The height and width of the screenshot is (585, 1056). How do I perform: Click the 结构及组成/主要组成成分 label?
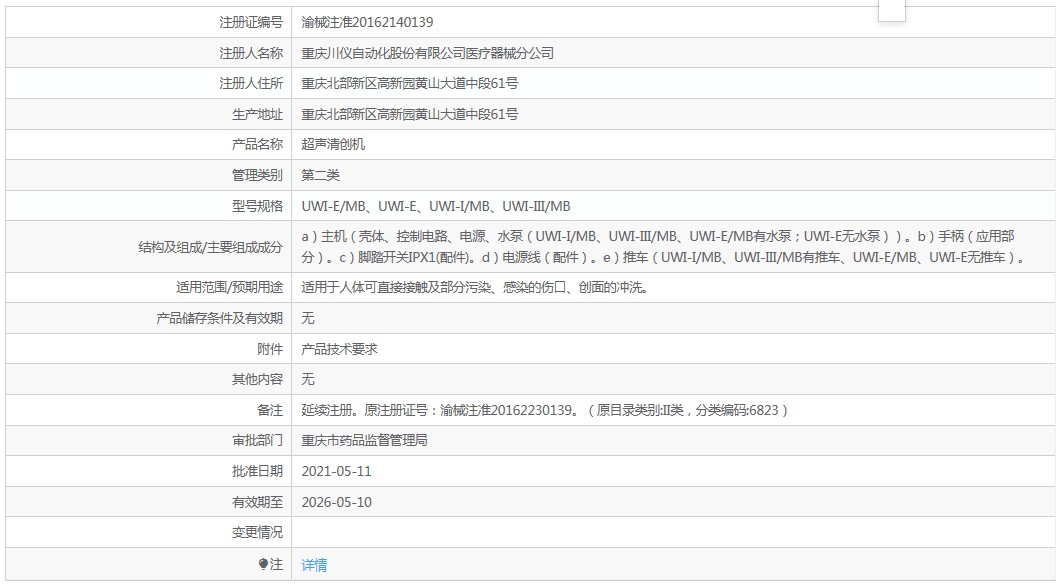pyautogui.click(x=210, y=247)
